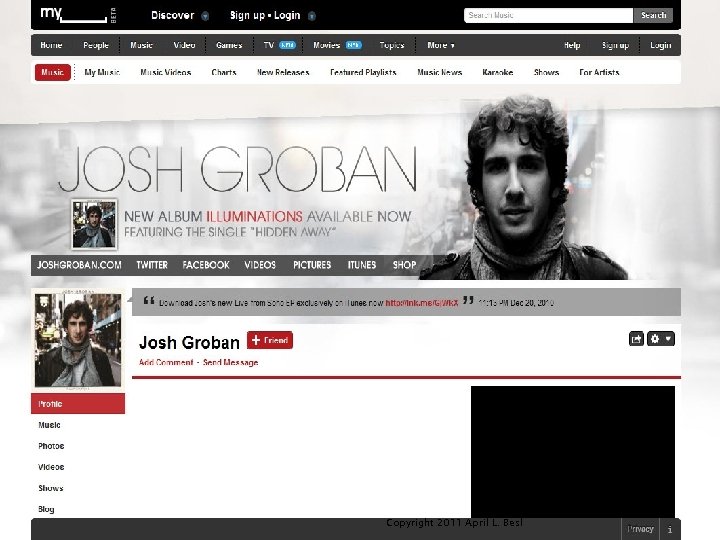Image resolution: width=720 pixels, height=540 pixels.
Task: Click the Discover header link
Action: [173, 16]
